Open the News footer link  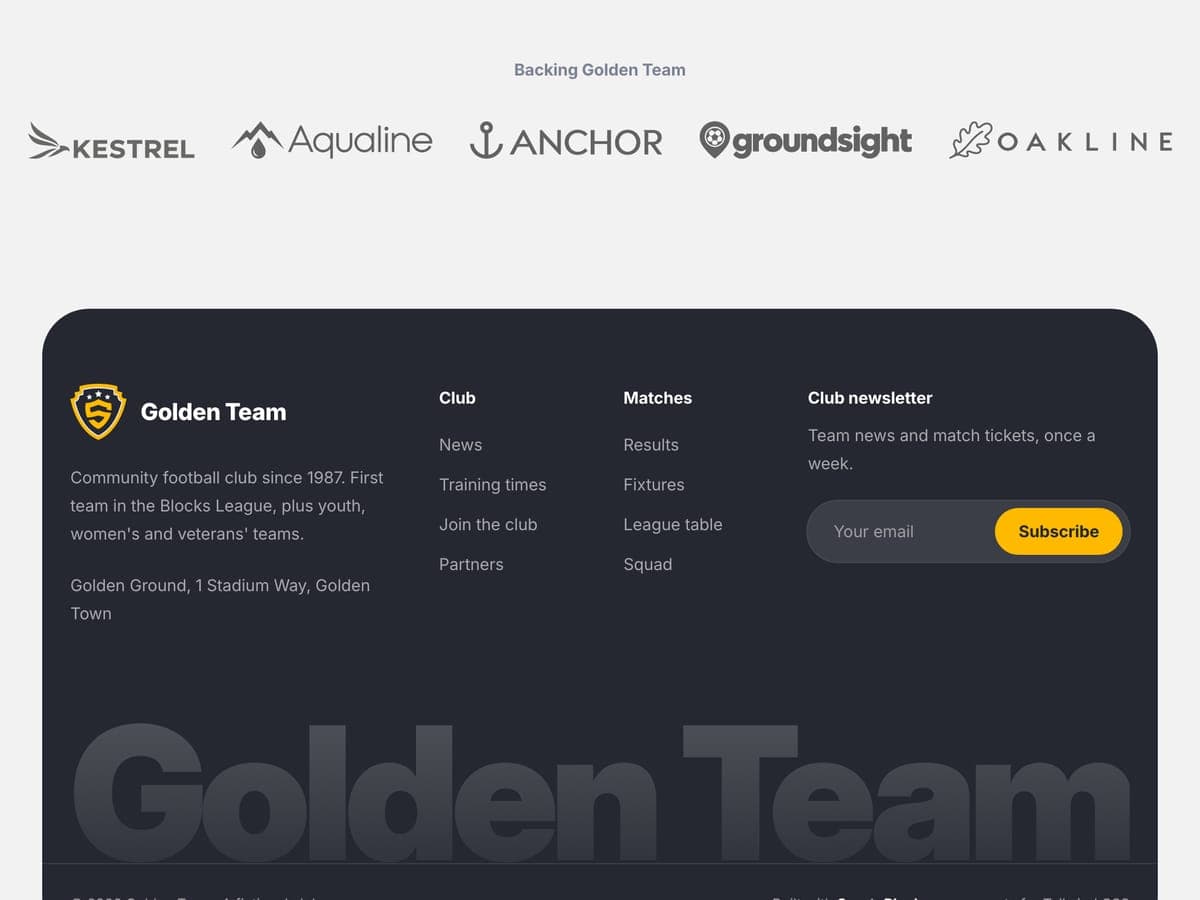pos(460,445)
